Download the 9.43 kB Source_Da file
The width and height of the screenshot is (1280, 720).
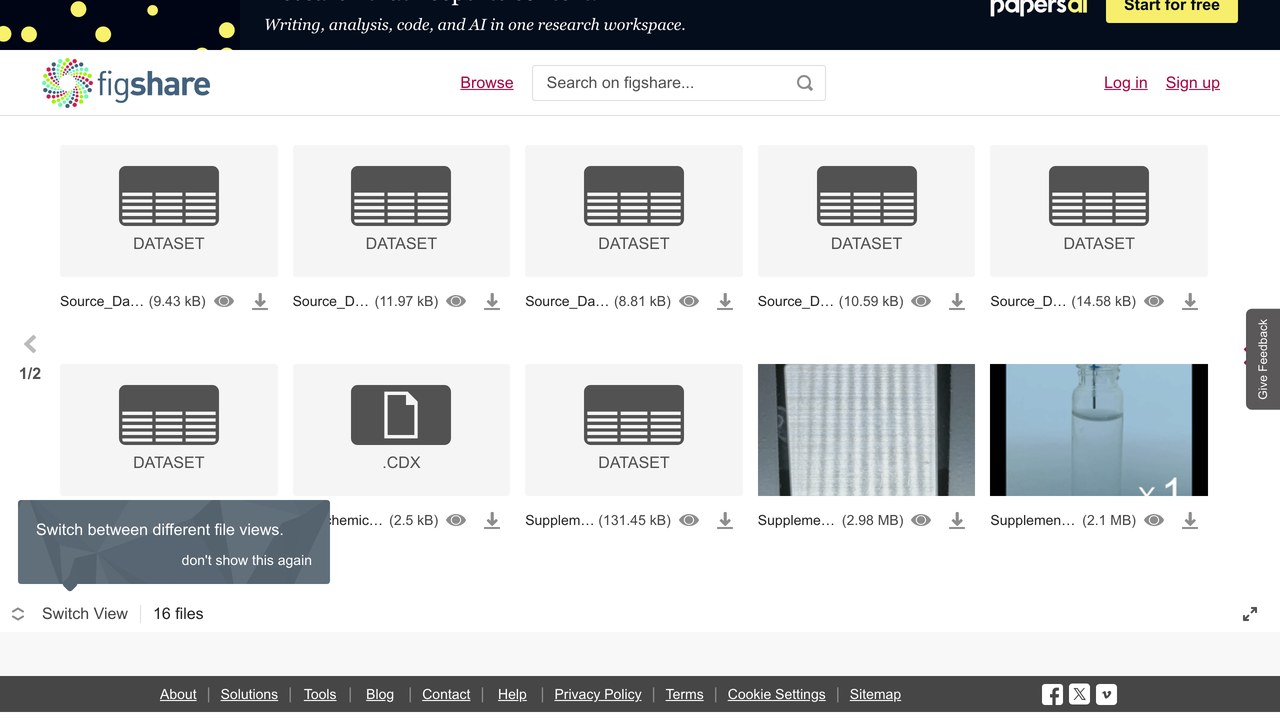[x=260, y=301]
